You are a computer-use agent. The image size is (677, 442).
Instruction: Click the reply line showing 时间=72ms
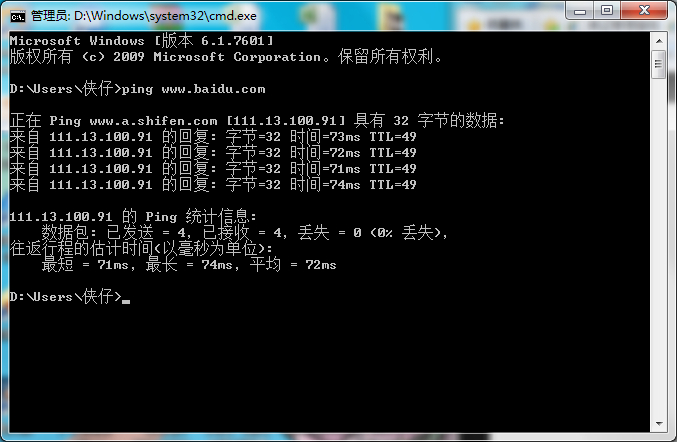pos(213,153)
